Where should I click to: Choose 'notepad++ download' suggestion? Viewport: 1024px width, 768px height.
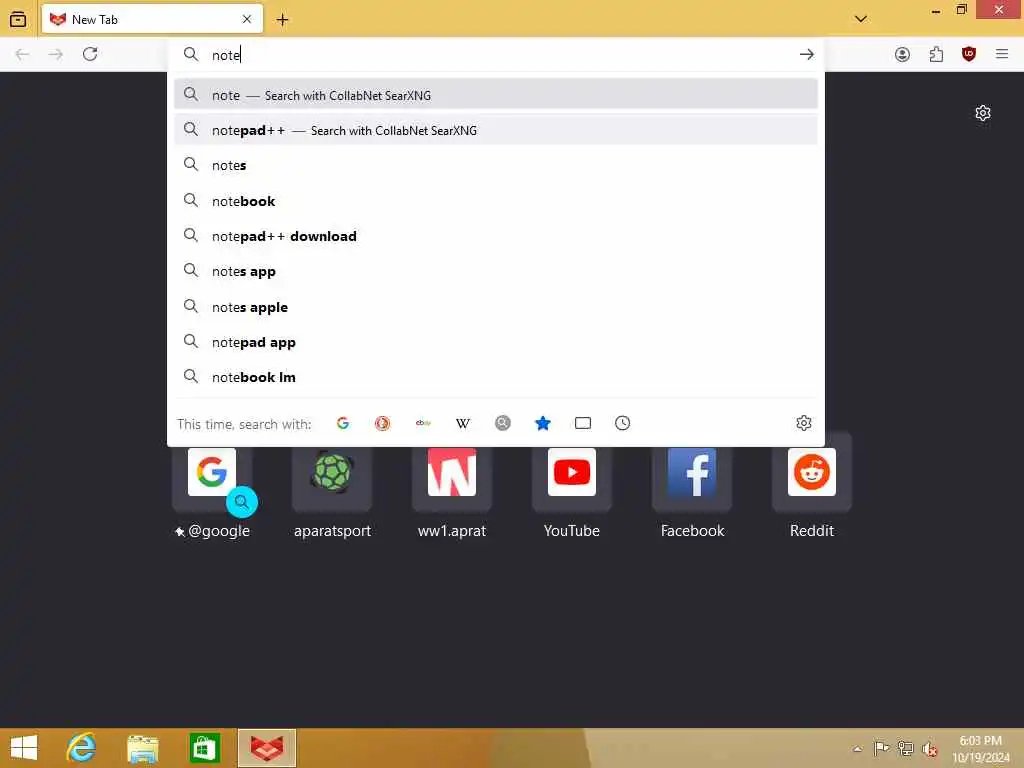tap(496, 236)
